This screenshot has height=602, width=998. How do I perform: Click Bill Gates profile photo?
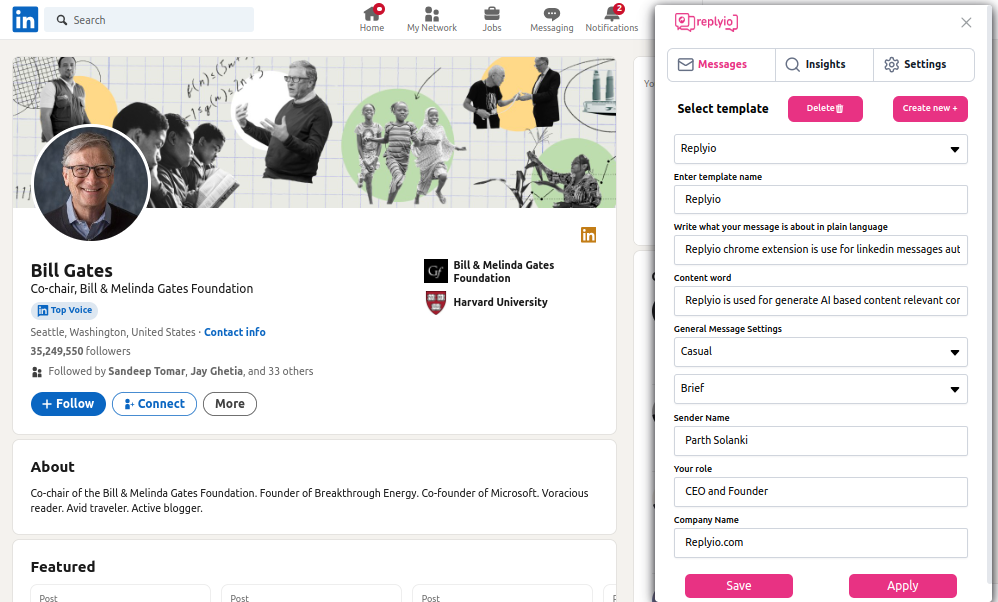[x=91, y=183]
